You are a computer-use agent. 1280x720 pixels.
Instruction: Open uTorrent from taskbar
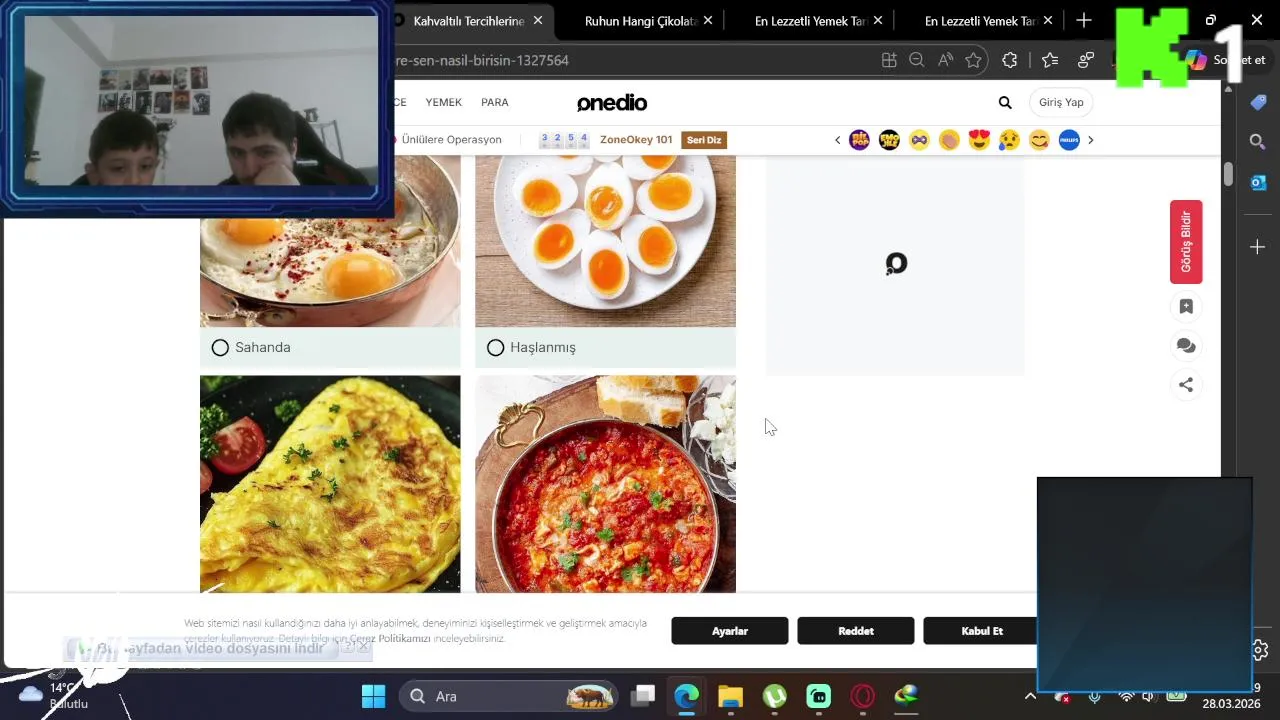(774, 696)
